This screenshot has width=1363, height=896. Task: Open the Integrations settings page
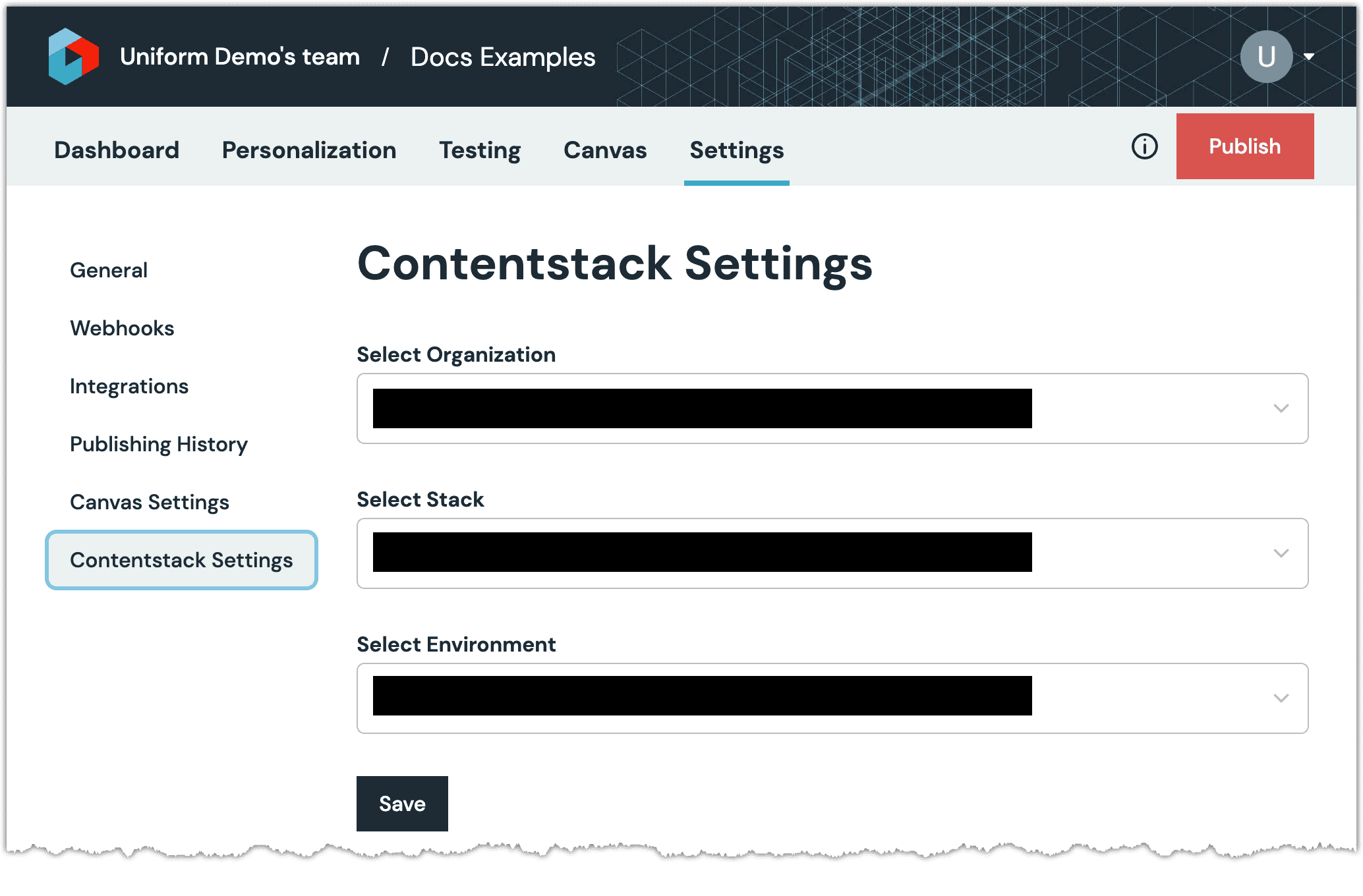[x=129, y=386]
